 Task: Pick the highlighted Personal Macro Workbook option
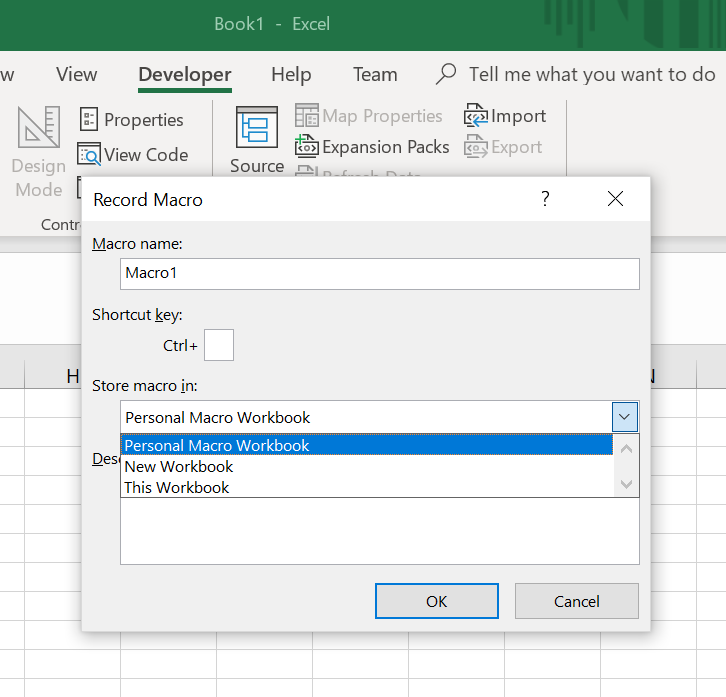point(216,446)
